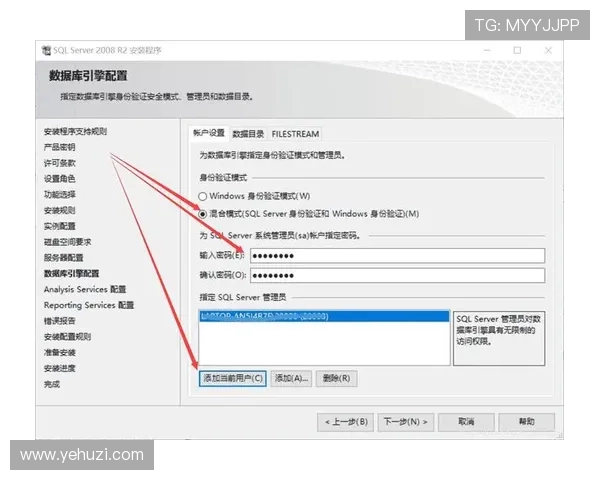Minimize the SQL Server installer window
The width and height of the screenshot is (600, 480).
(488, 51)
